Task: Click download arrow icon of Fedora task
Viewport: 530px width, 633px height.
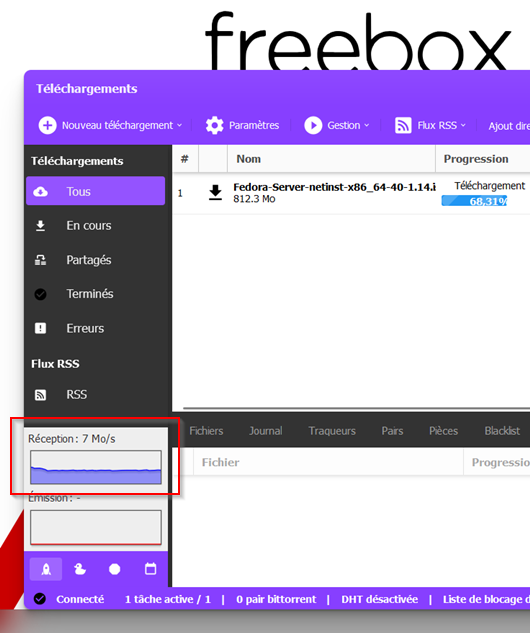Action: coord(216,193)
